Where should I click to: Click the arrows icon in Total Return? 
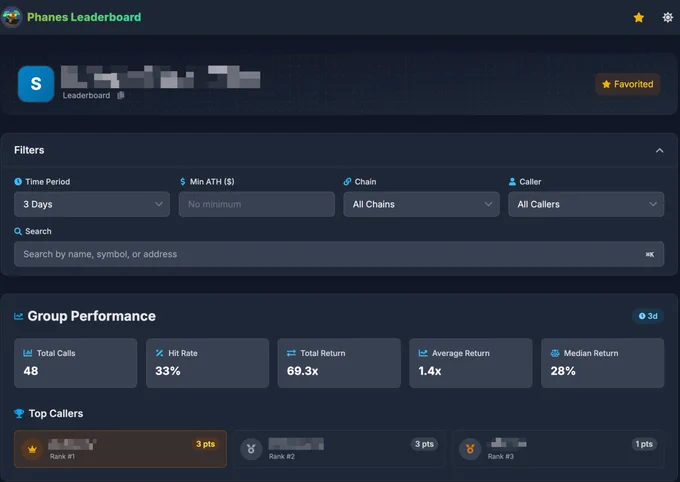[291, 353]
